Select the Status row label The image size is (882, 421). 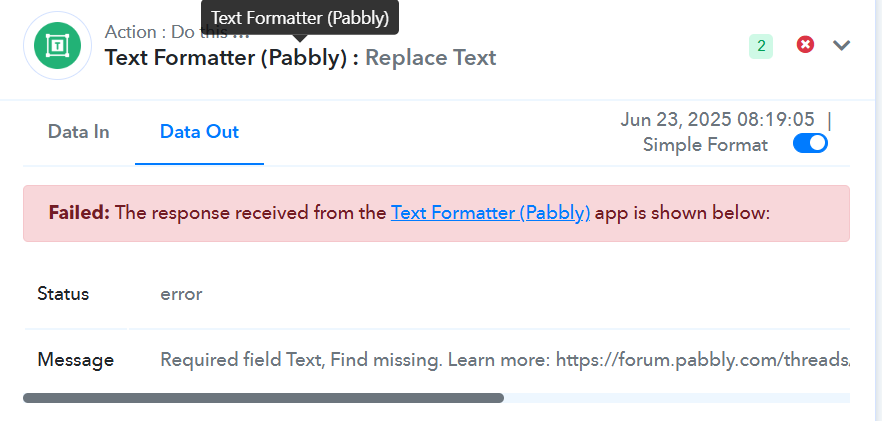click(63, 294)
